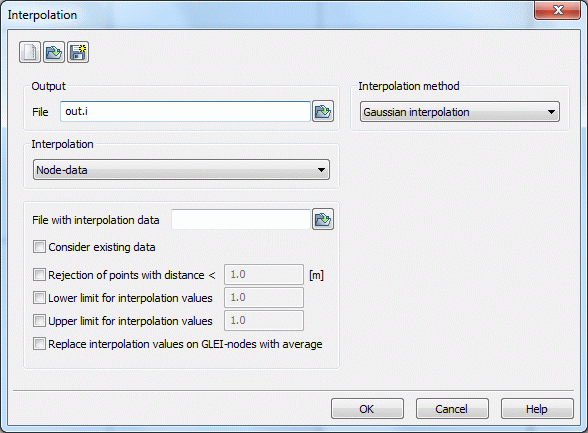Click the Cancel button
This screenshot has width=588, height=433.
tap(452, 409)
